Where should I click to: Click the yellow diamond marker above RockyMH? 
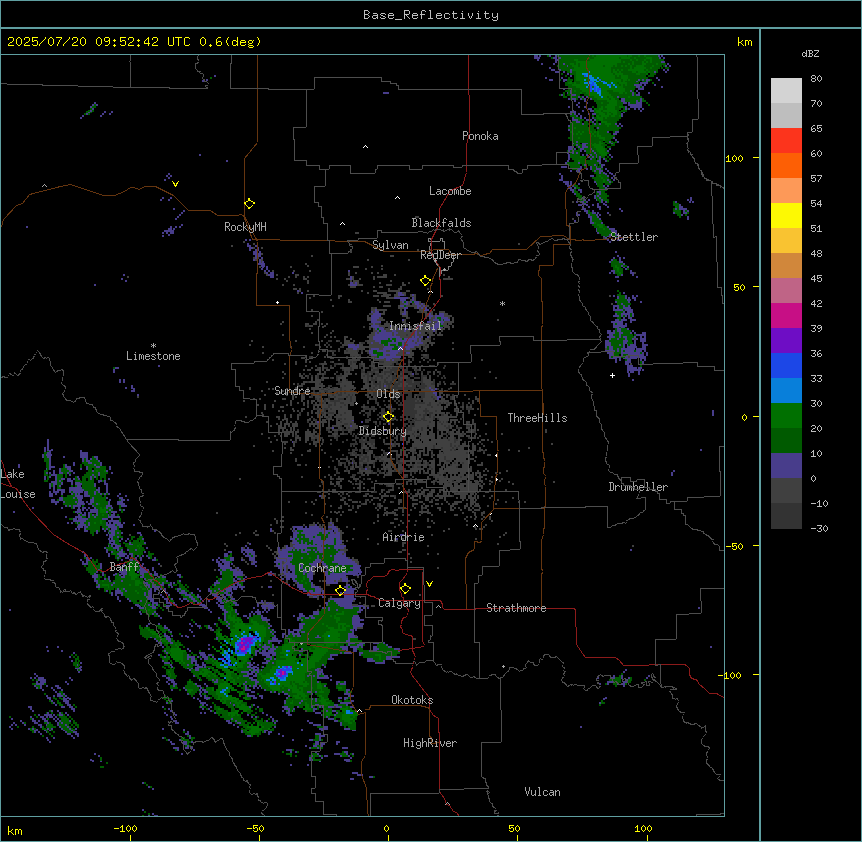[x=249, y=204]
